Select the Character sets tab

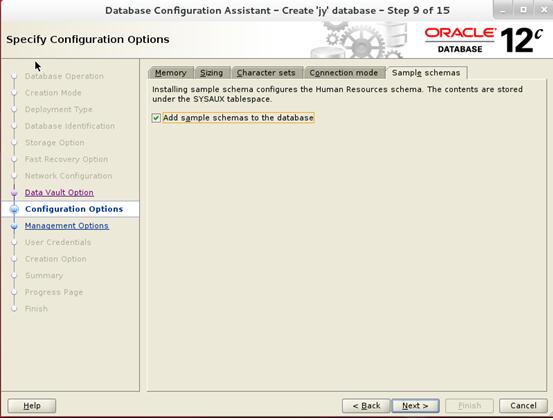[266, 73]
